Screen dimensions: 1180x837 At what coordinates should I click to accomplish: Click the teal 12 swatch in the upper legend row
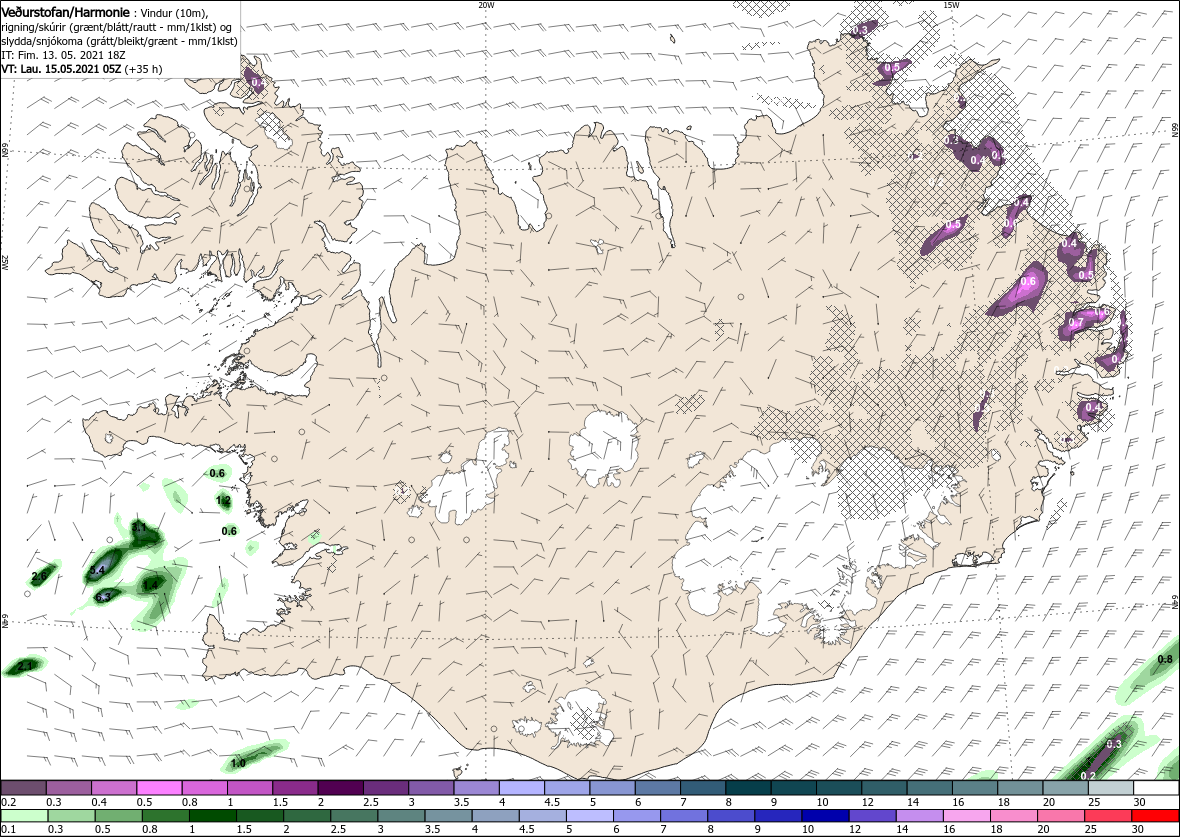pyautogui.click(x=884, y=788)
